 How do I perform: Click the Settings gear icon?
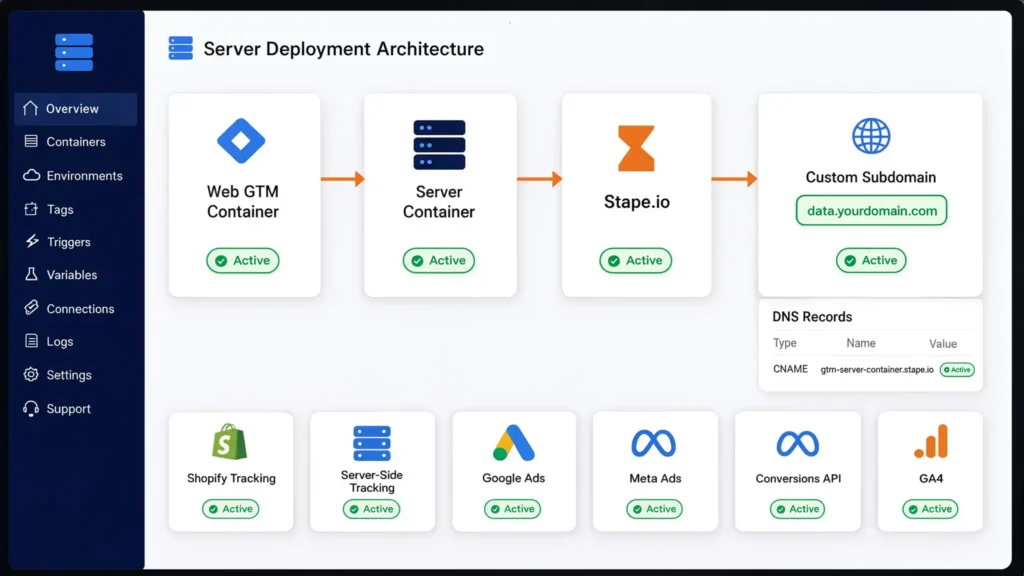[x=31, y=374]
